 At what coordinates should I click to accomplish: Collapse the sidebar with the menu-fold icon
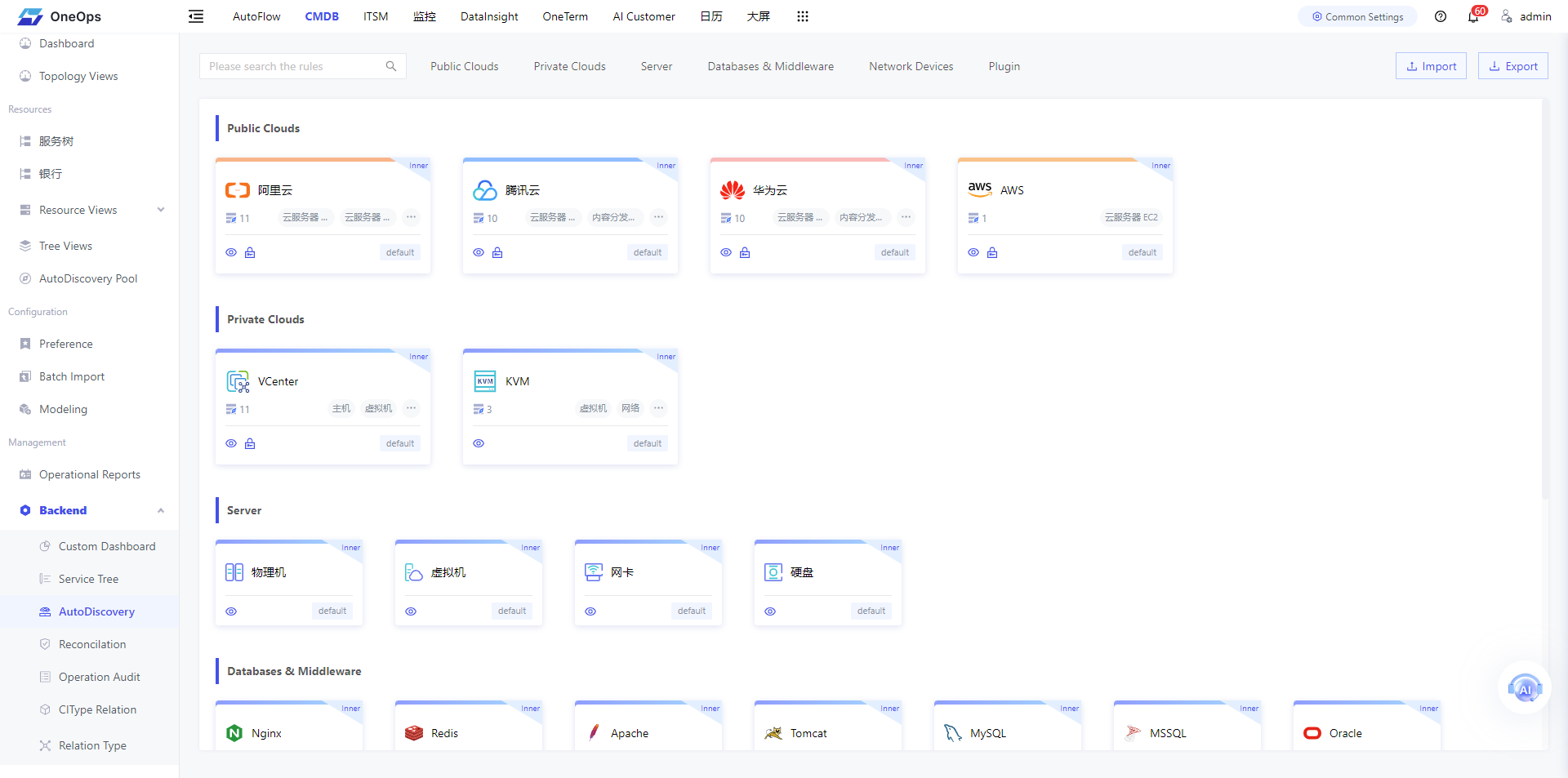(196, 16)
